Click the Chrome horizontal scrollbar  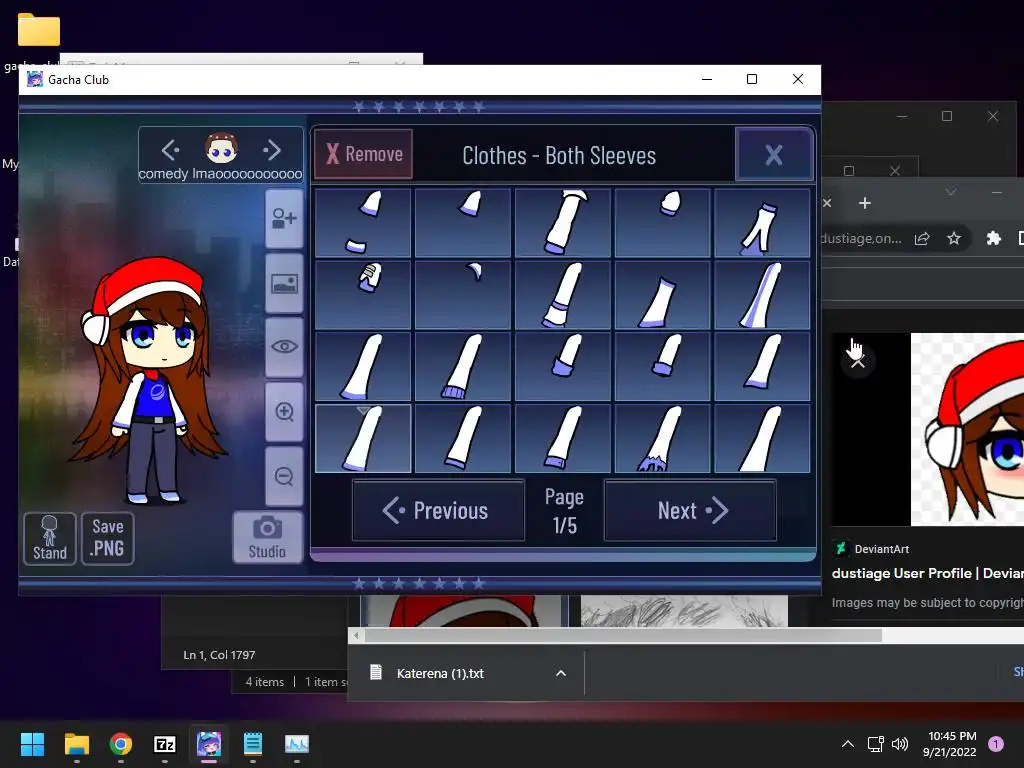click(623, 635)
